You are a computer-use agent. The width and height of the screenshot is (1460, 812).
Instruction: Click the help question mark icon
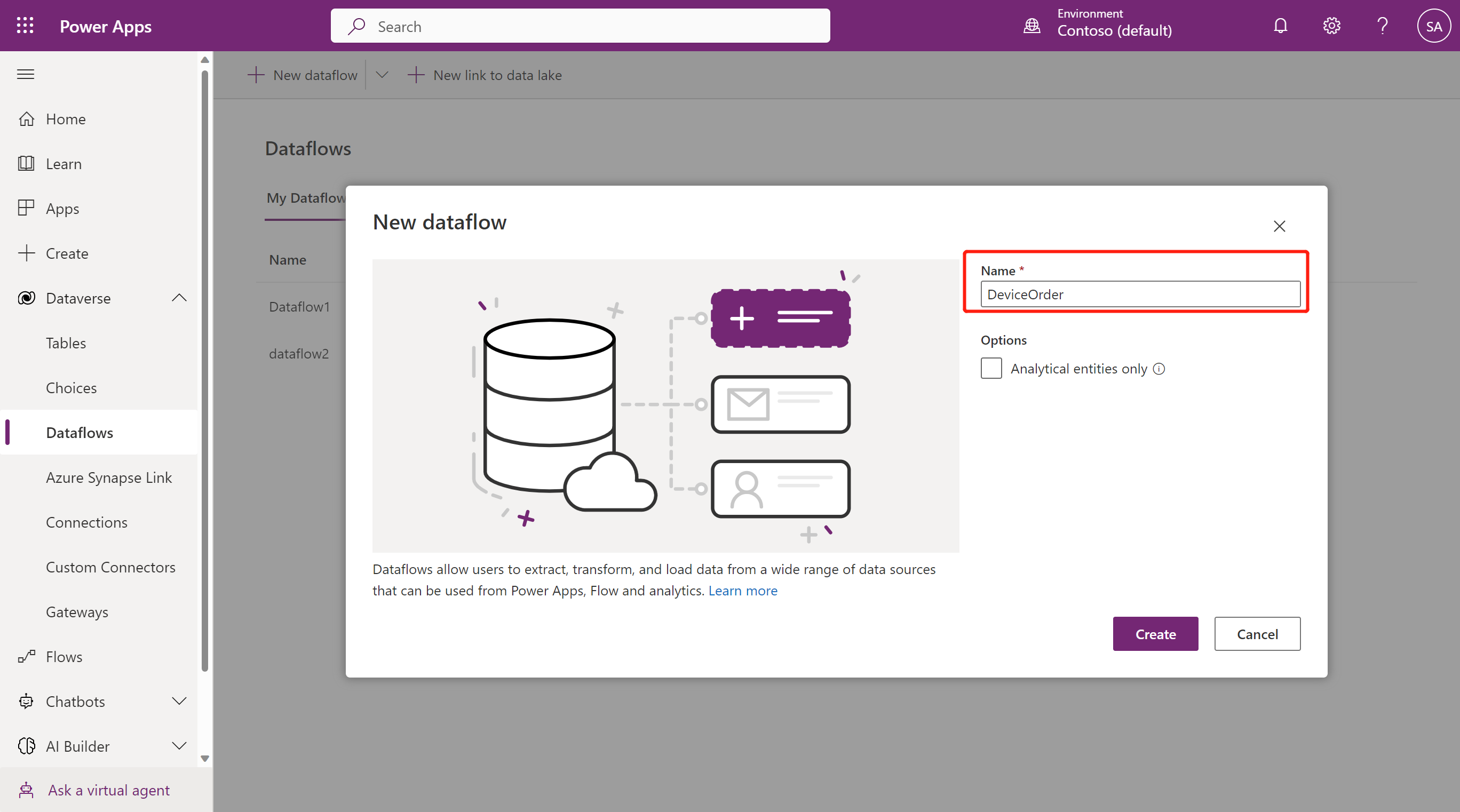(1382, 26)
